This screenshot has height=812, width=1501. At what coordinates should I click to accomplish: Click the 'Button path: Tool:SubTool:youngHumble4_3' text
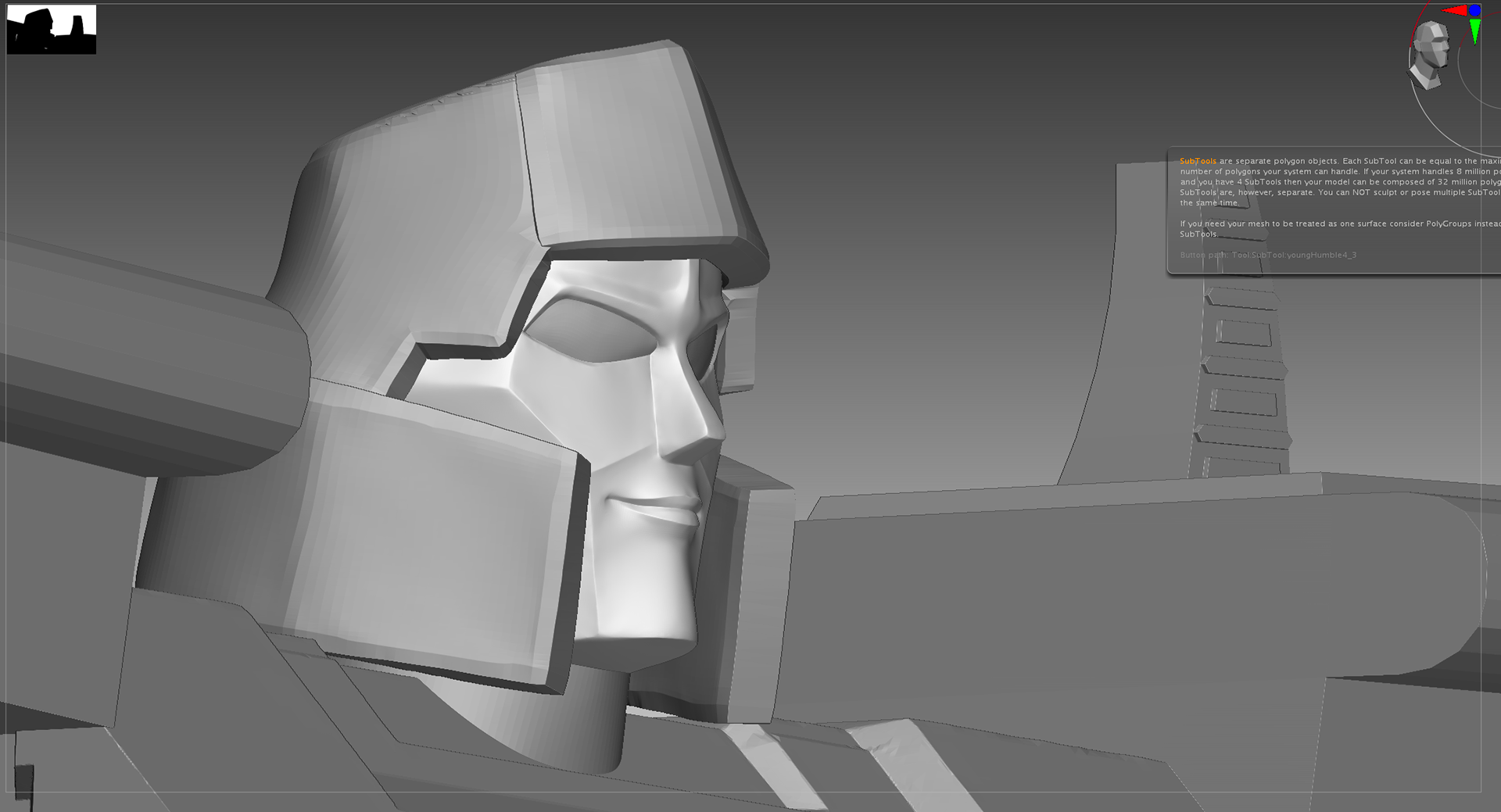pos(1268,255)
